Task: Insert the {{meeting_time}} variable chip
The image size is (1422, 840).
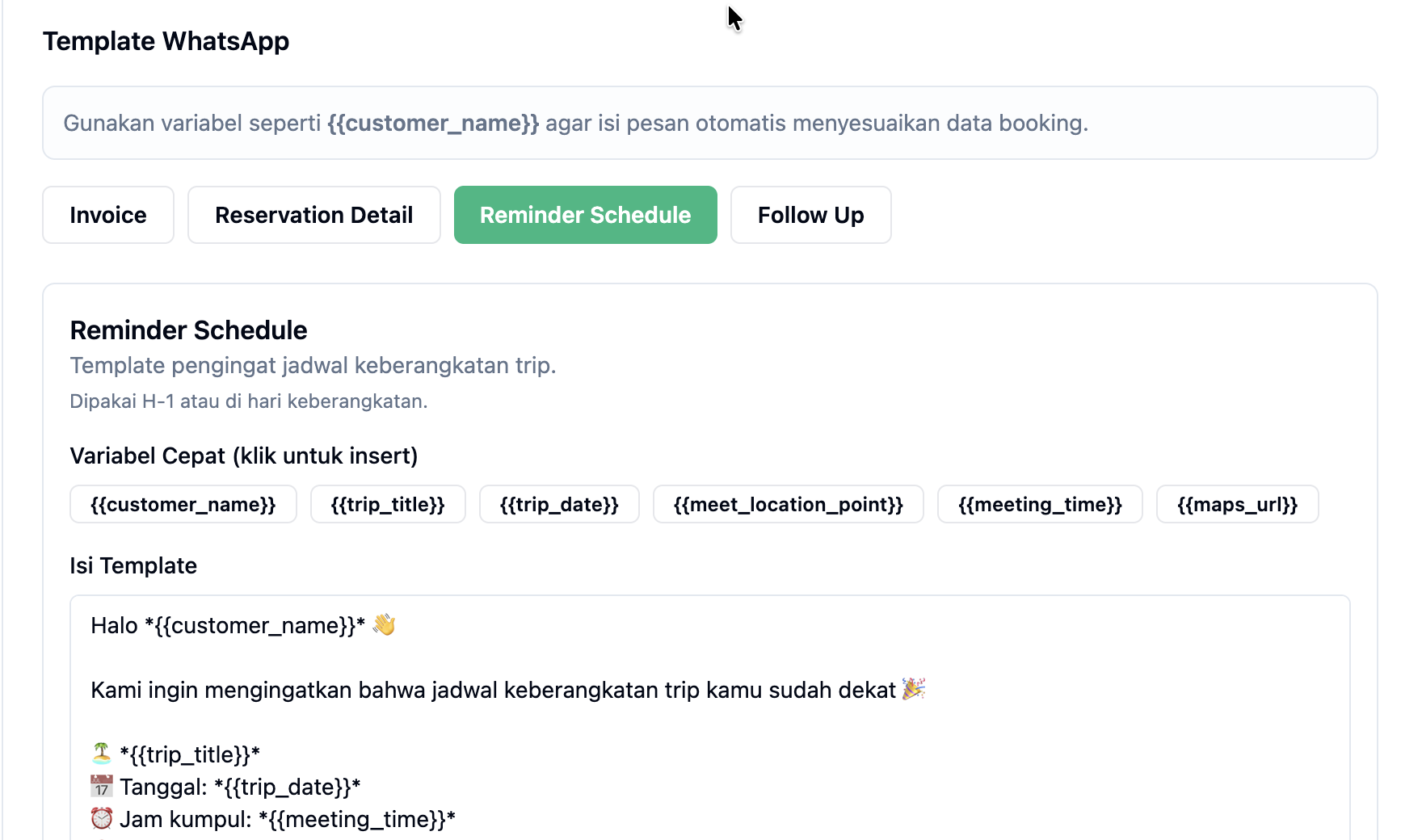Action: pyautogui.click(x=1040, y=504)
